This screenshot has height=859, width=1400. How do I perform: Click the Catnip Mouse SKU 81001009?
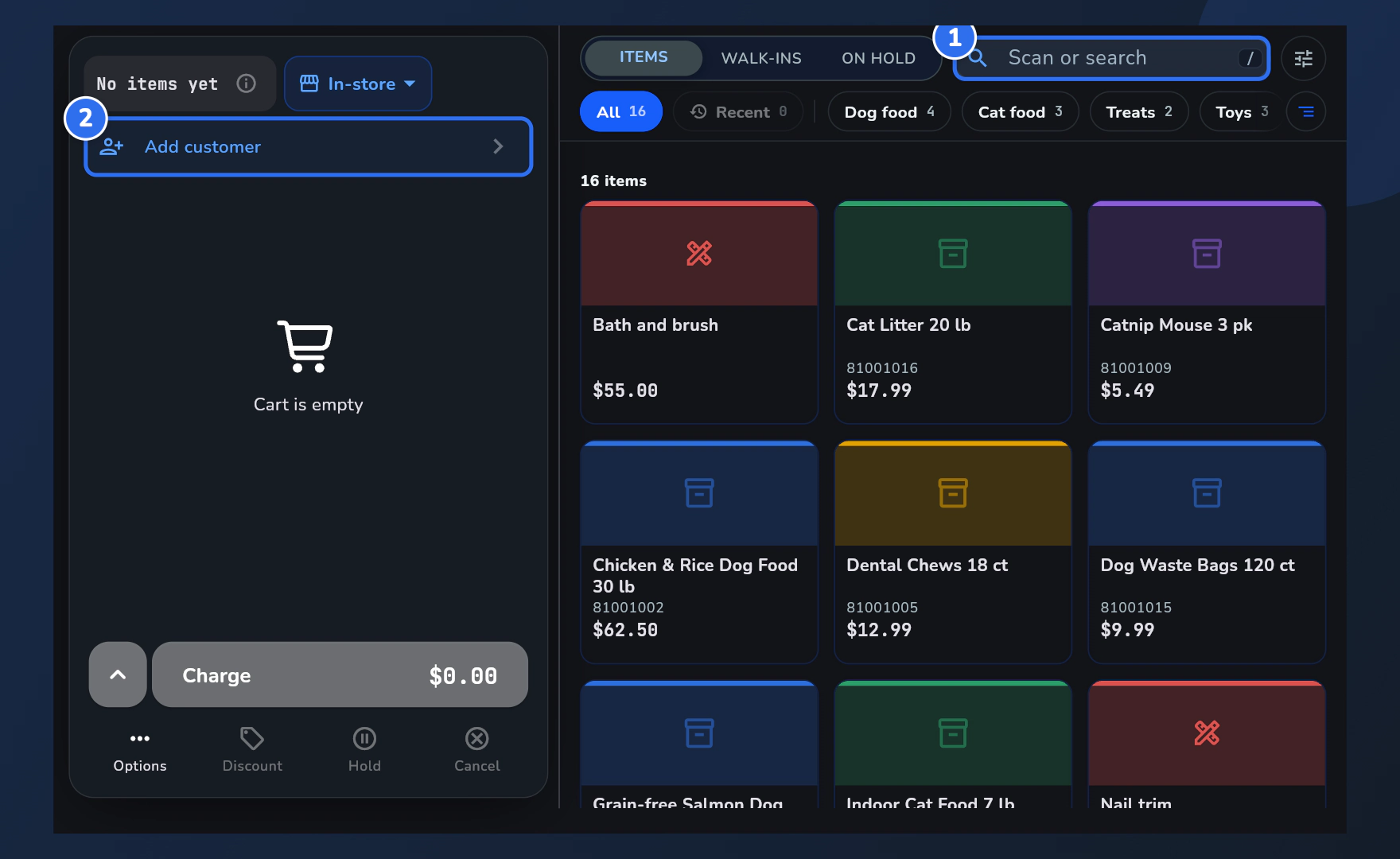click(x=1136, y=368)
